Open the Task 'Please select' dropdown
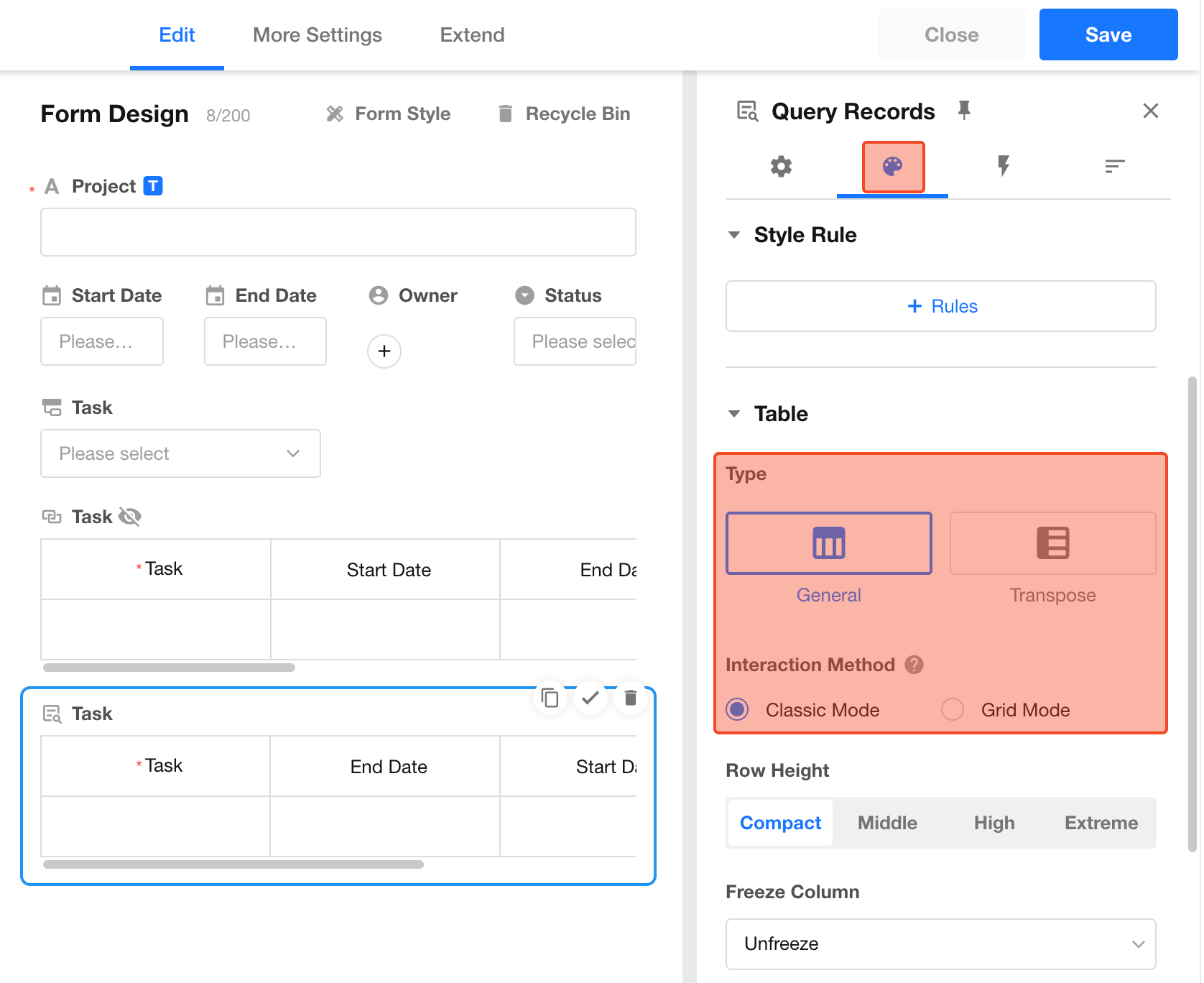Image resolution: width=1204 pixels, height=983 pixels. coord(180,453)
